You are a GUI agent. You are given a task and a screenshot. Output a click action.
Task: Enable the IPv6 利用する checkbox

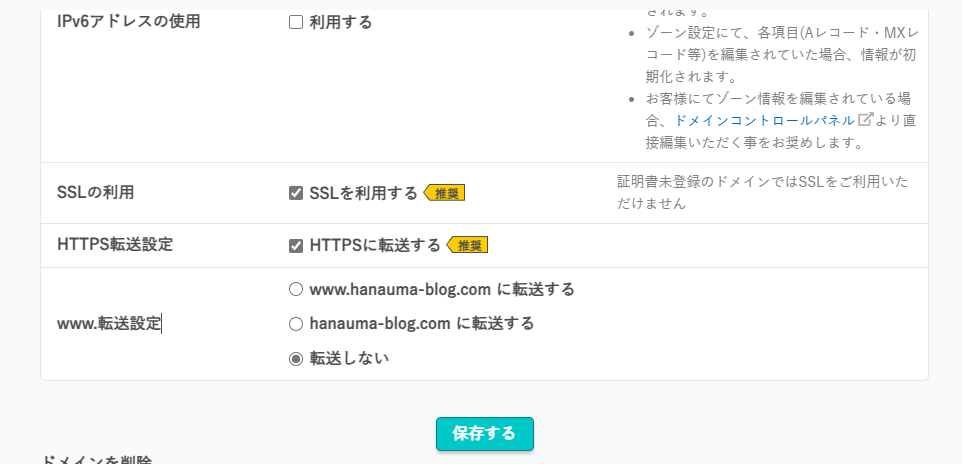tap(296, 23)
